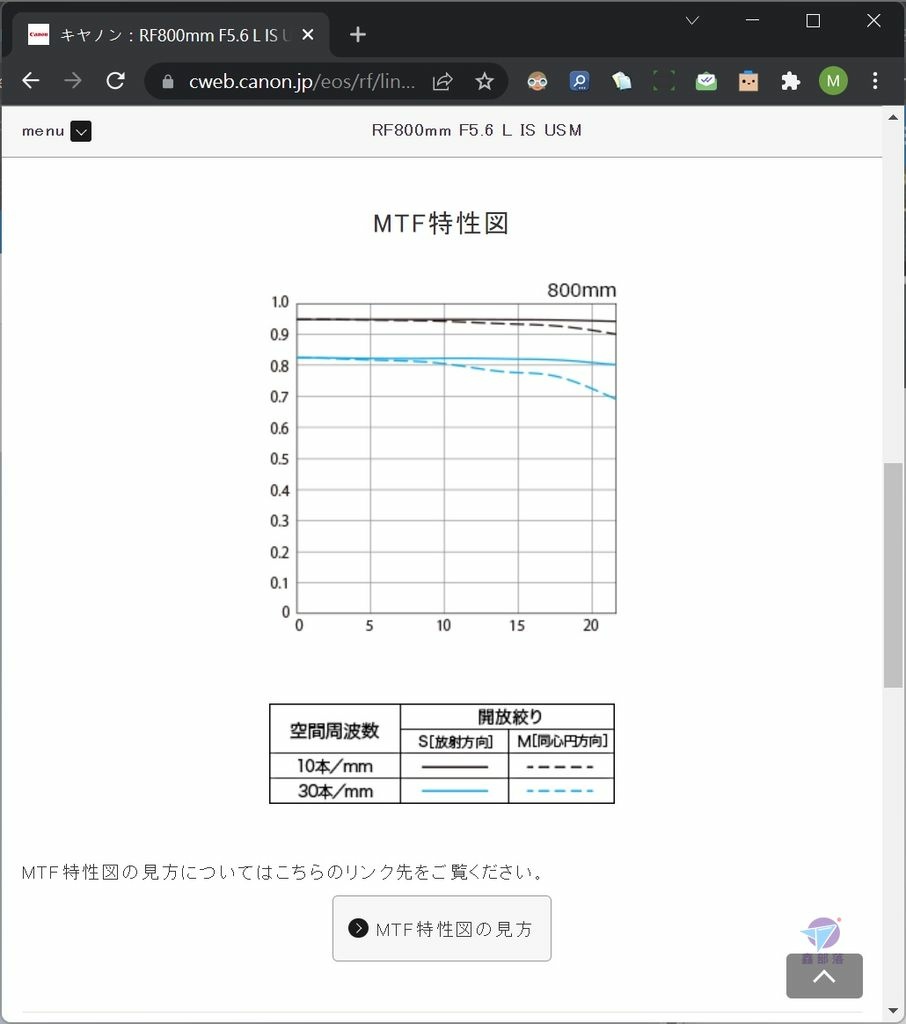
Task: Open site security lock info
Action: point(168,82)
